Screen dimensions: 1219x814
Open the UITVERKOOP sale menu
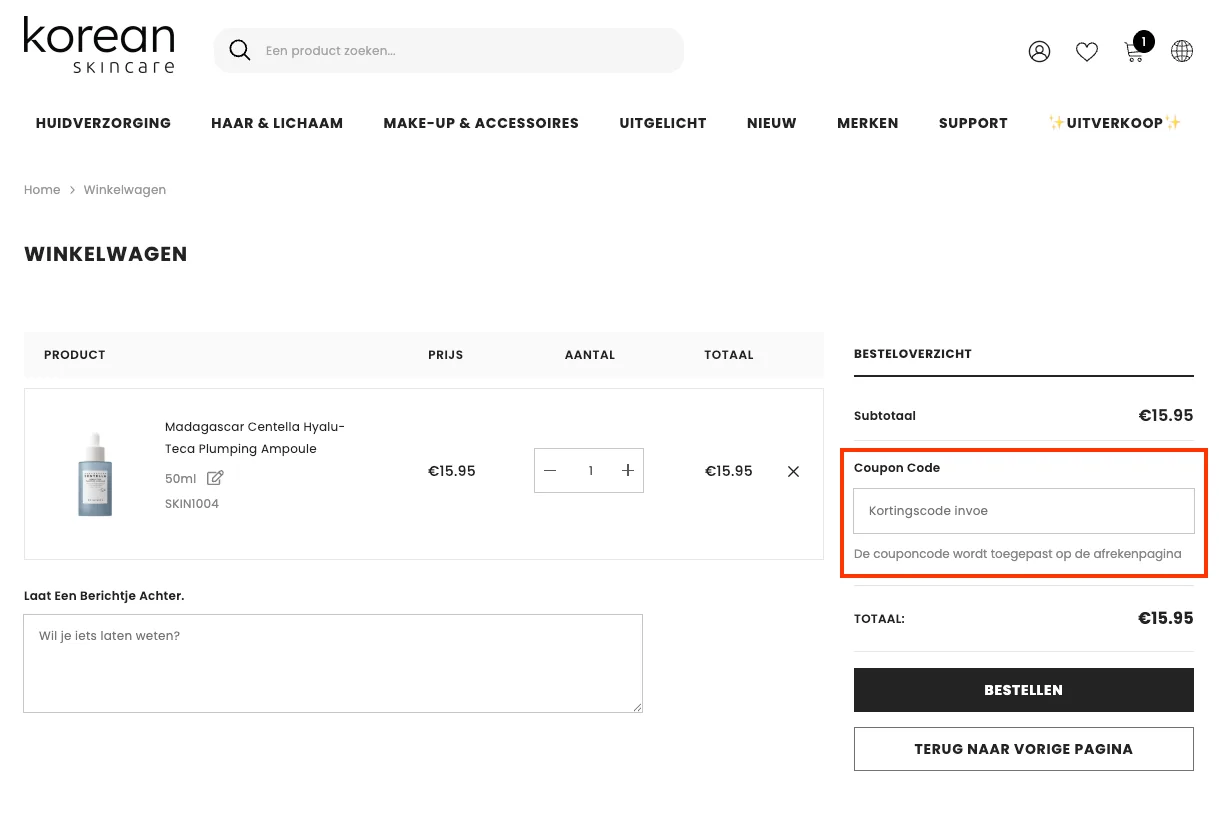point(1115,123)
